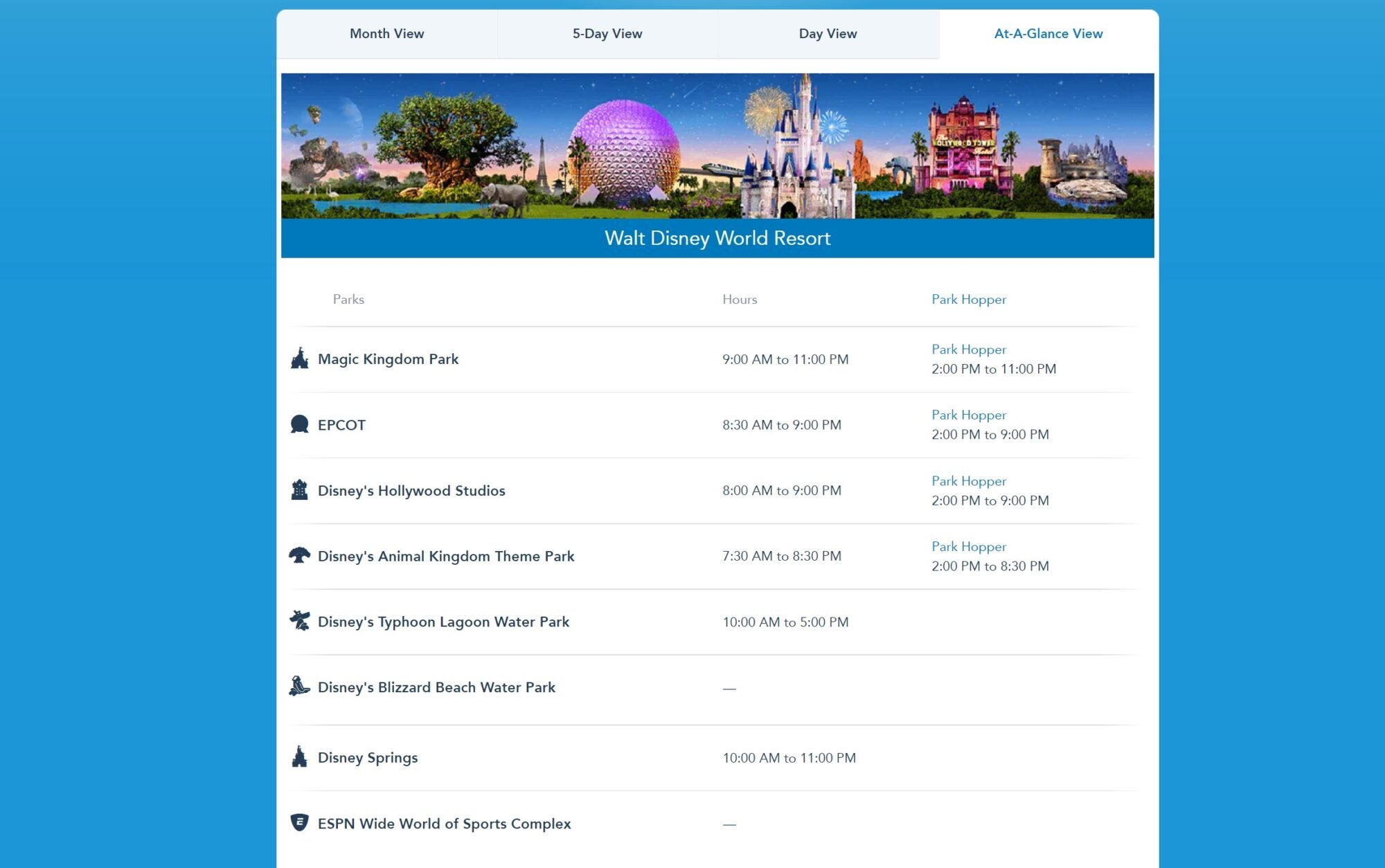Click Animal Kingdom hopper time 2:00 PM to 8:30 PM
The image size is (1385, 868).
(990, 566)
